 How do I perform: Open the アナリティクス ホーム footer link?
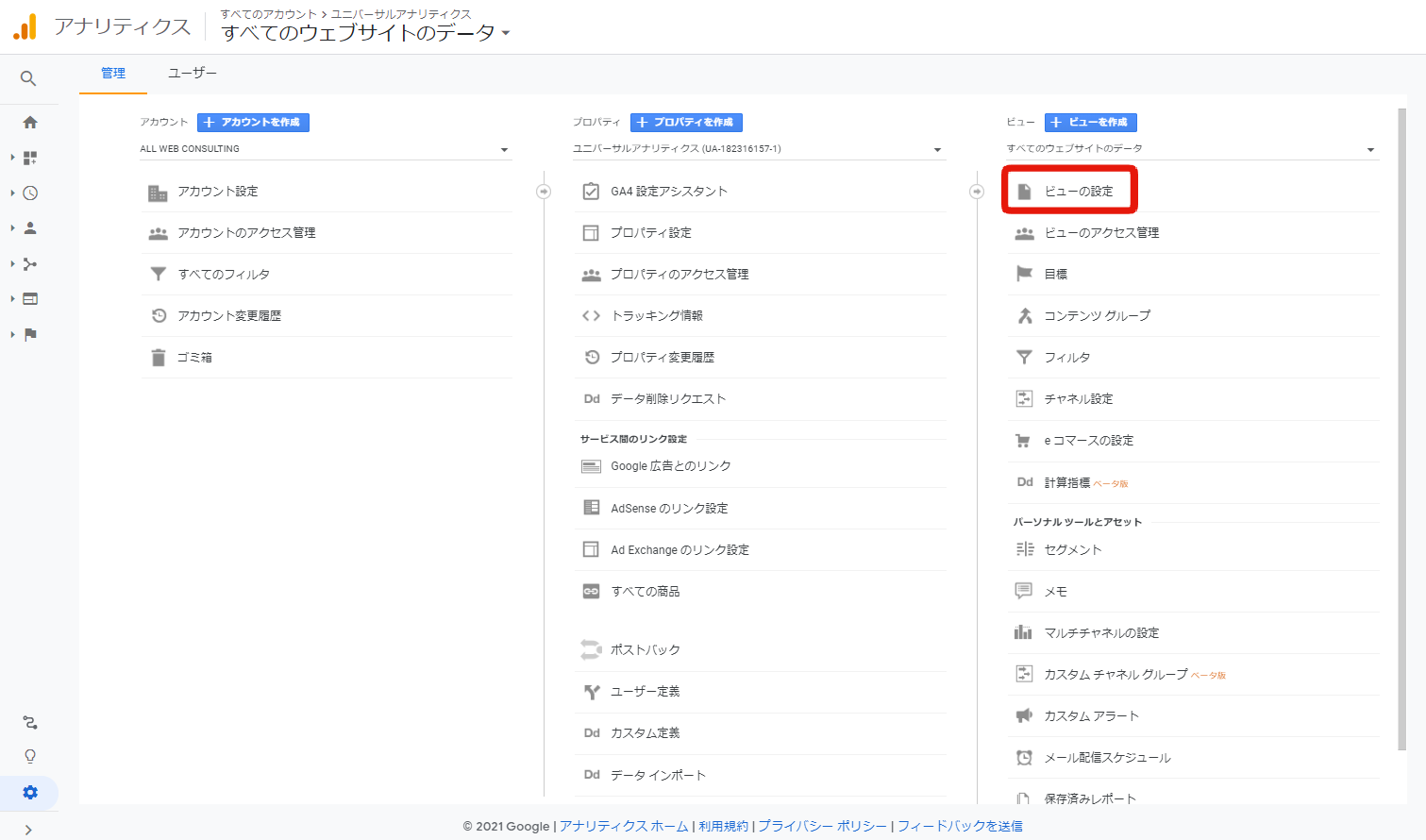[624, 826]
